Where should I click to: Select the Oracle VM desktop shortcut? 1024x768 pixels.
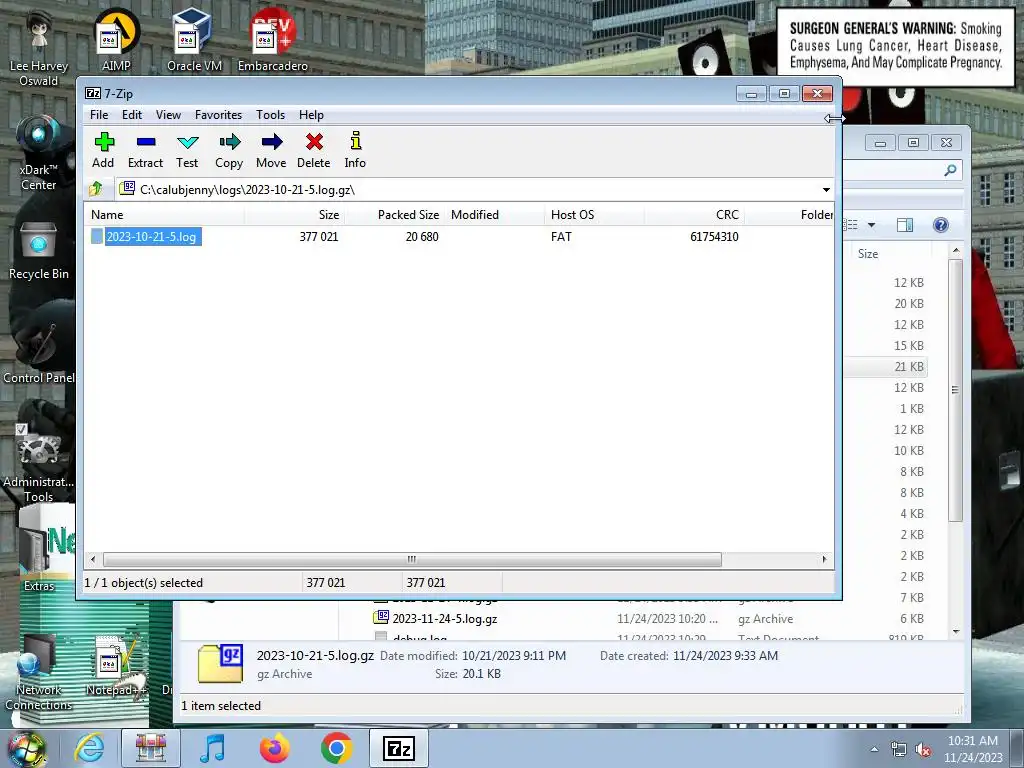pos(194,42)
